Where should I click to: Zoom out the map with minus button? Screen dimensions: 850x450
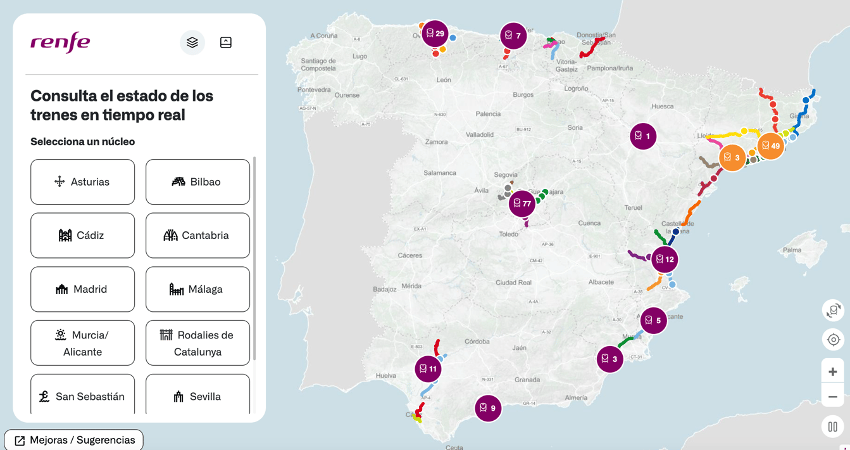[x=833, y=397]
